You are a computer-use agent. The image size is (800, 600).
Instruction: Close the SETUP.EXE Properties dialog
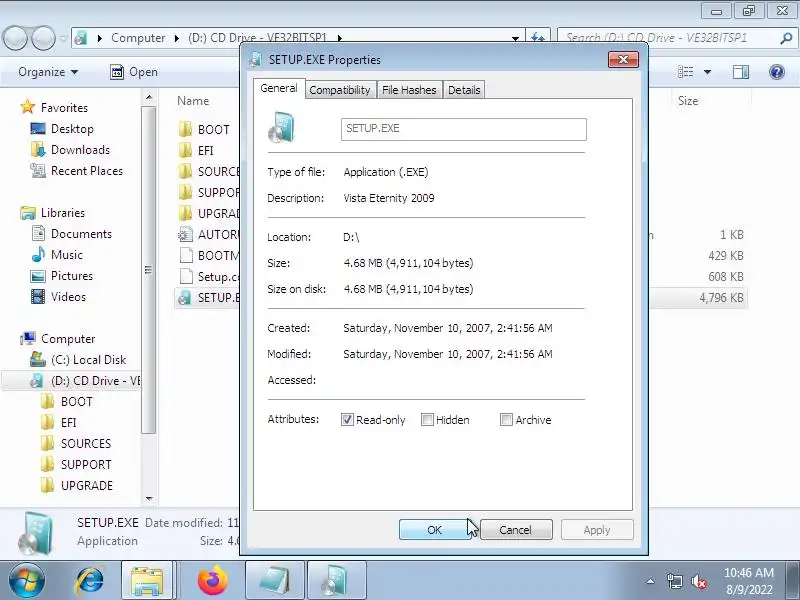(623, 59)
